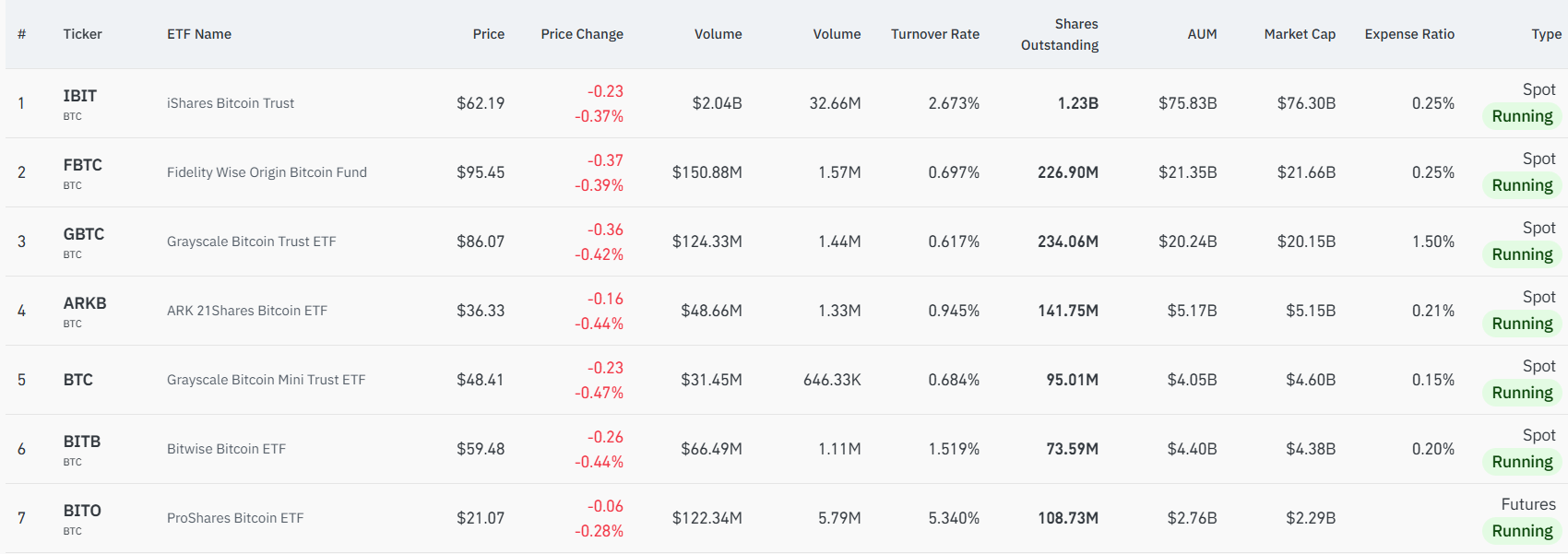The width and height of the screenshot is (1568, 554).
Task: Select the Bitwise Bitcoin ETF name
Action: tap(226, 449)
